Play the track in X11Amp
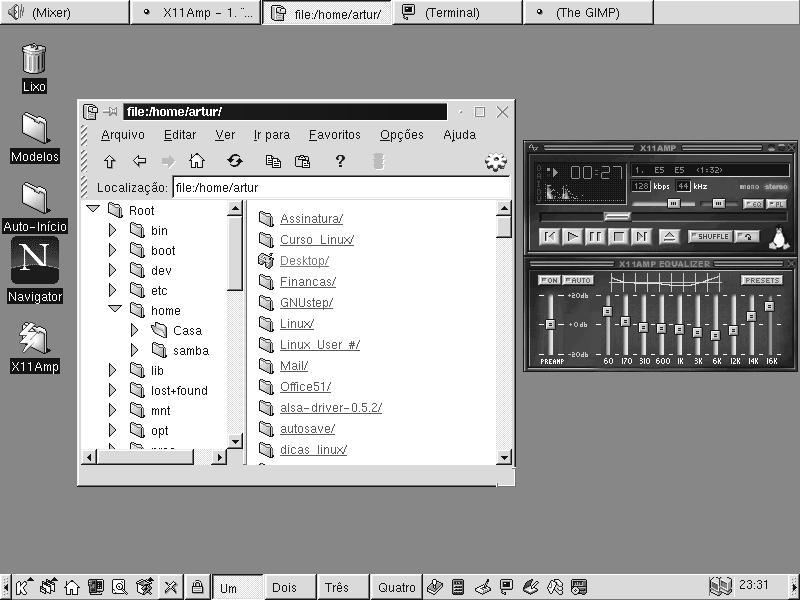 (572, 236)
